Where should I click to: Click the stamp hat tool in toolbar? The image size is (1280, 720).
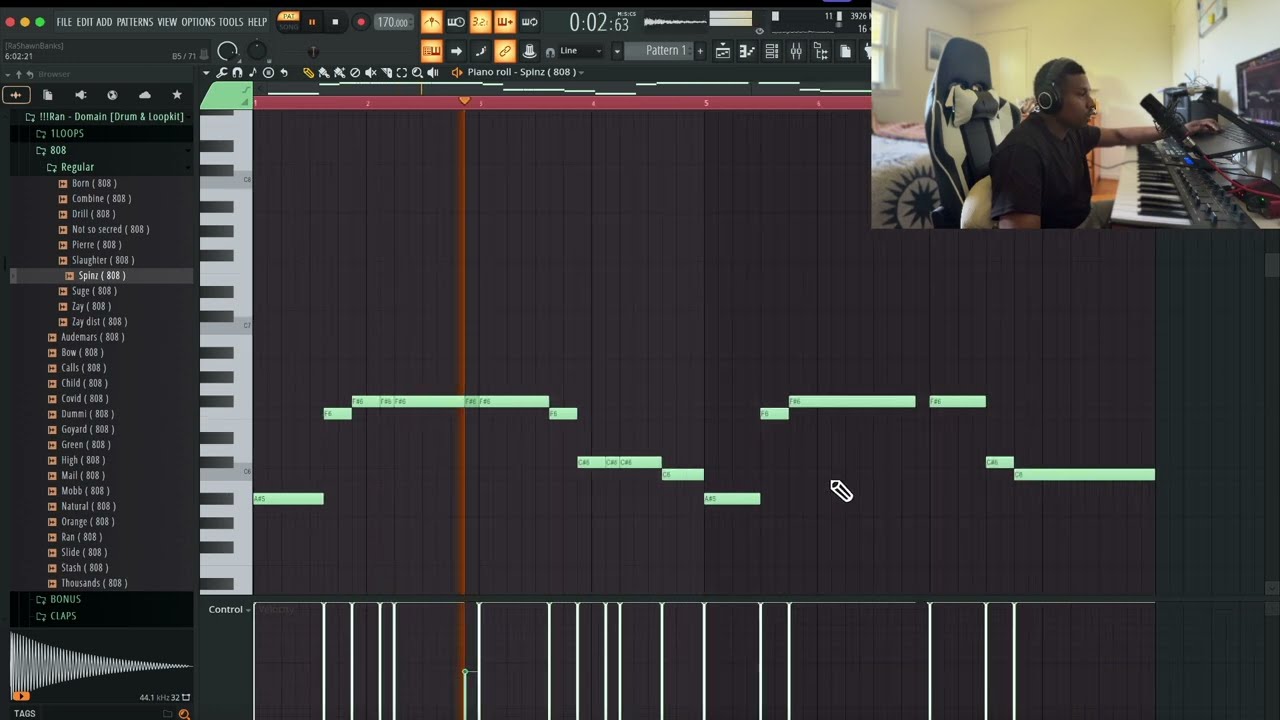529,51
